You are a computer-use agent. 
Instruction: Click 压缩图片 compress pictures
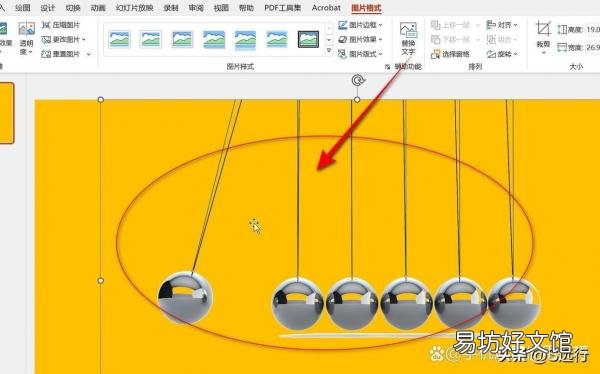tap(60, 25)
